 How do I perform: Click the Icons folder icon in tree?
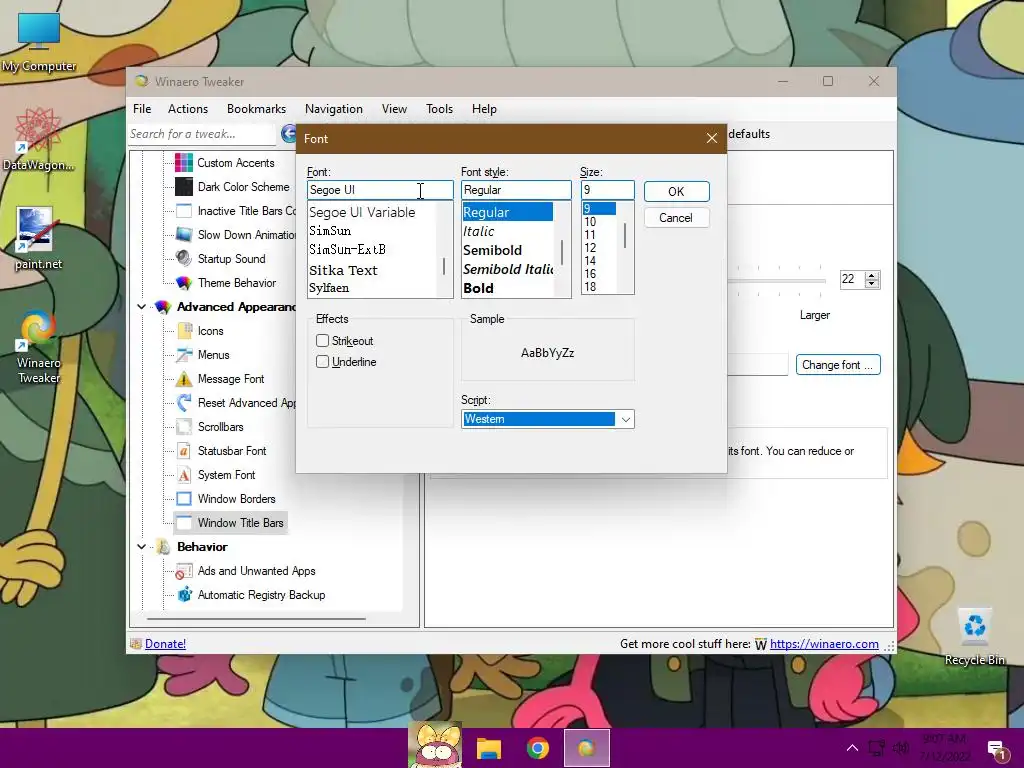coord(185,330)
